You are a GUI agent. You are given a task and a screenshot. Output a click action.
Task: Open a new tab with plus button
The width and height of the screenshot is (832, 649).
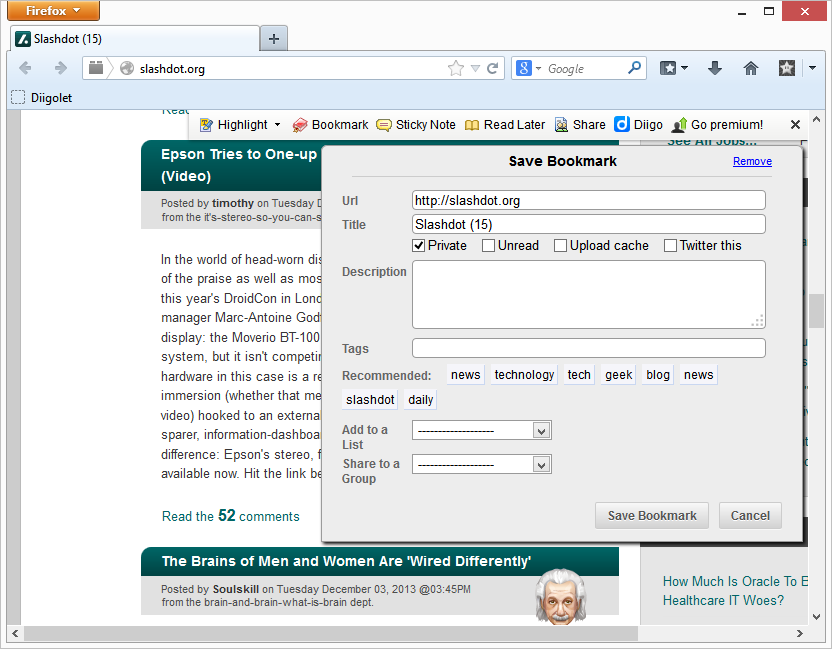pyautogui.click(x=274, y=39)
